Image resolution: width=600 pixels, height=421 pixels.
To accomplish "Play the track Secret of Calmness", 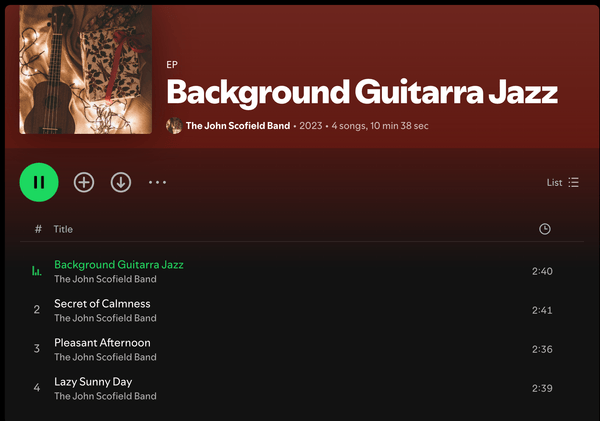I will pyautogui.click(x=102, y=304).
